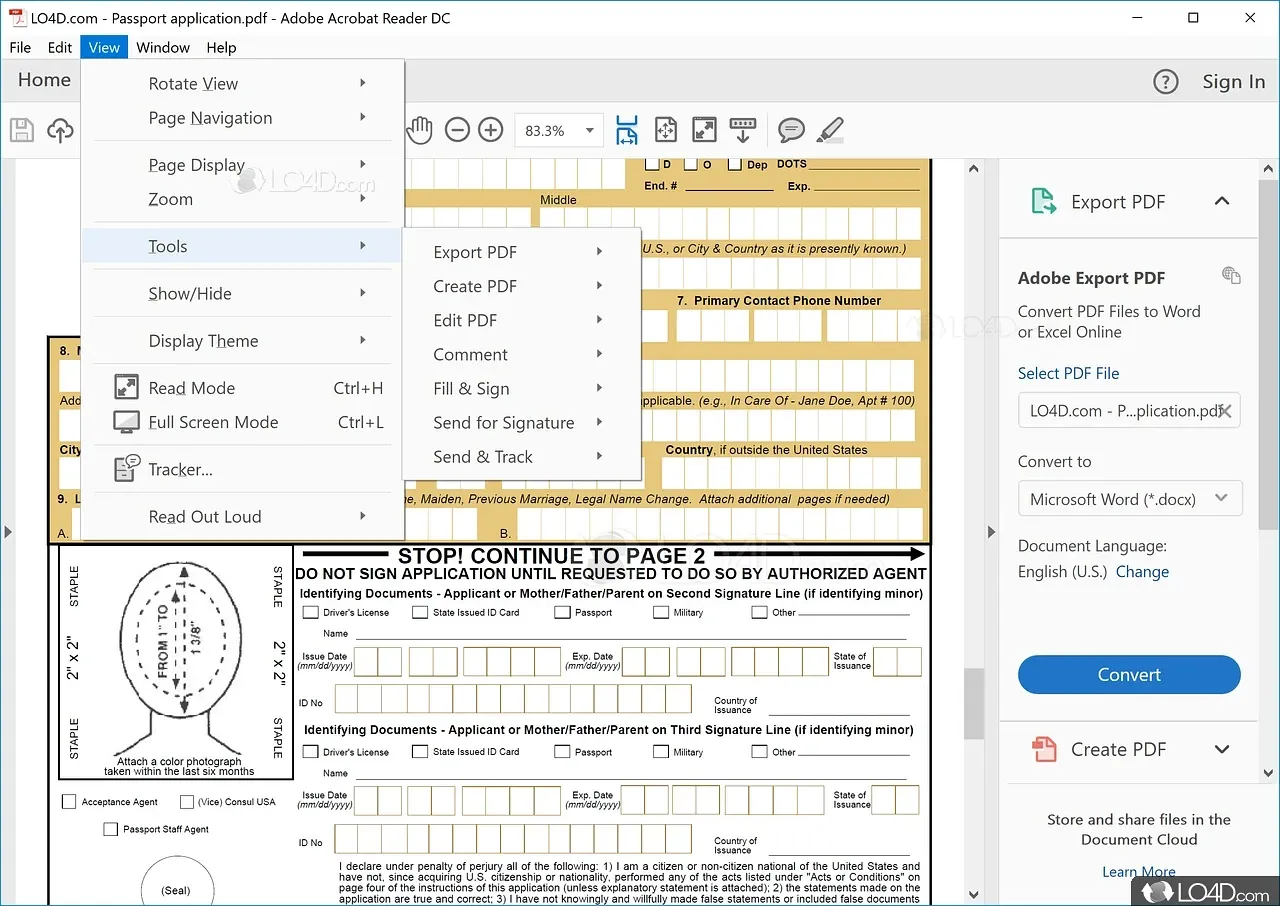This screenshot has height=906, width=1280.
Task: Select the Highlight text pen tool
Action: point(830,130)
